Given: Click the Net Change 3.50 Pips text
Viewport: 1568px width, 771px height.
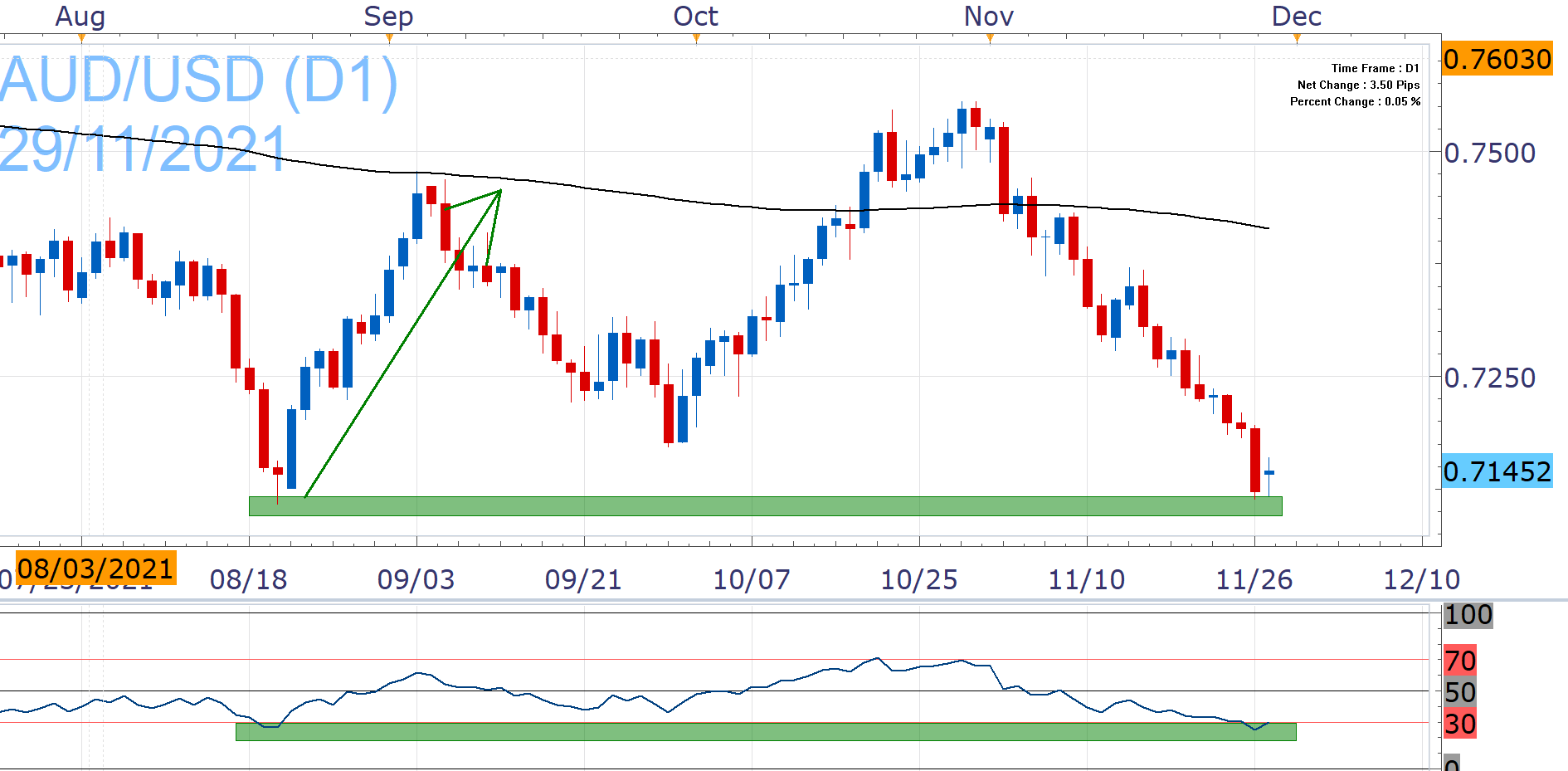Looking at the screenshot, I should pyautogui.click(x=1358, y=85).
